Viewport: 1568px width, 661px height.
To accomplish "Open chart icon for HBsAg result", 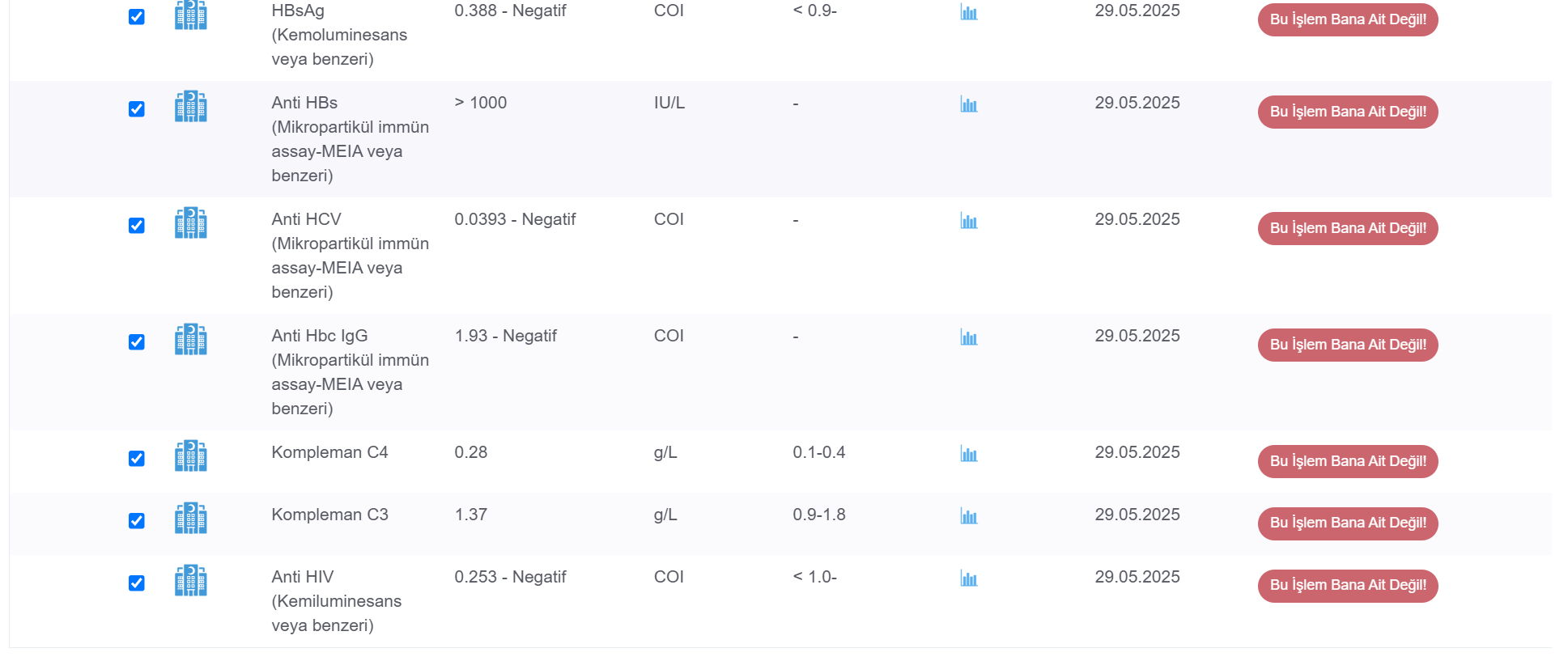I will 969,12.
